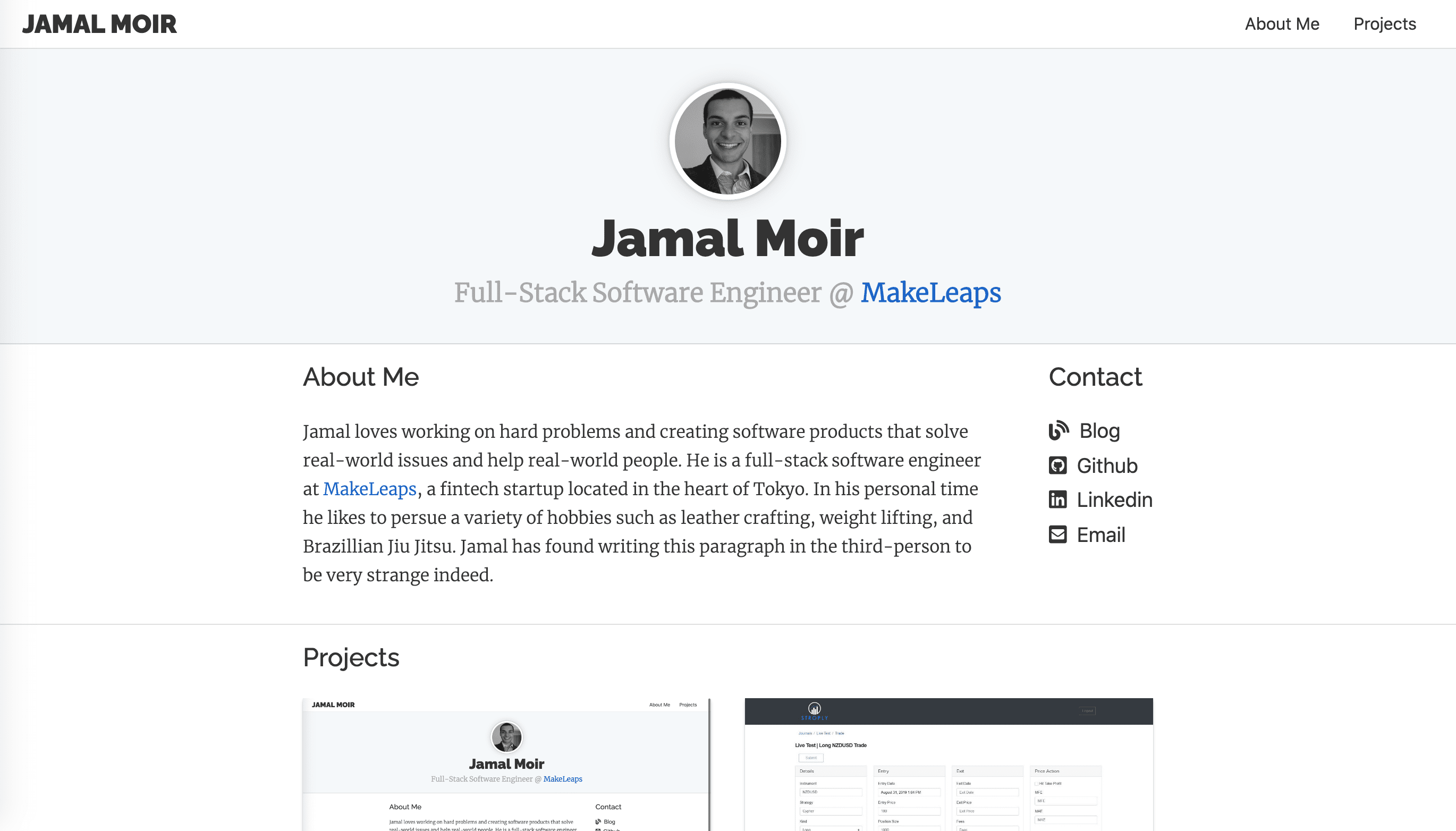Click the Stroply chart logo in the project screenshot
This screenshot has height=831, width=1456.
tap(815, 709)
